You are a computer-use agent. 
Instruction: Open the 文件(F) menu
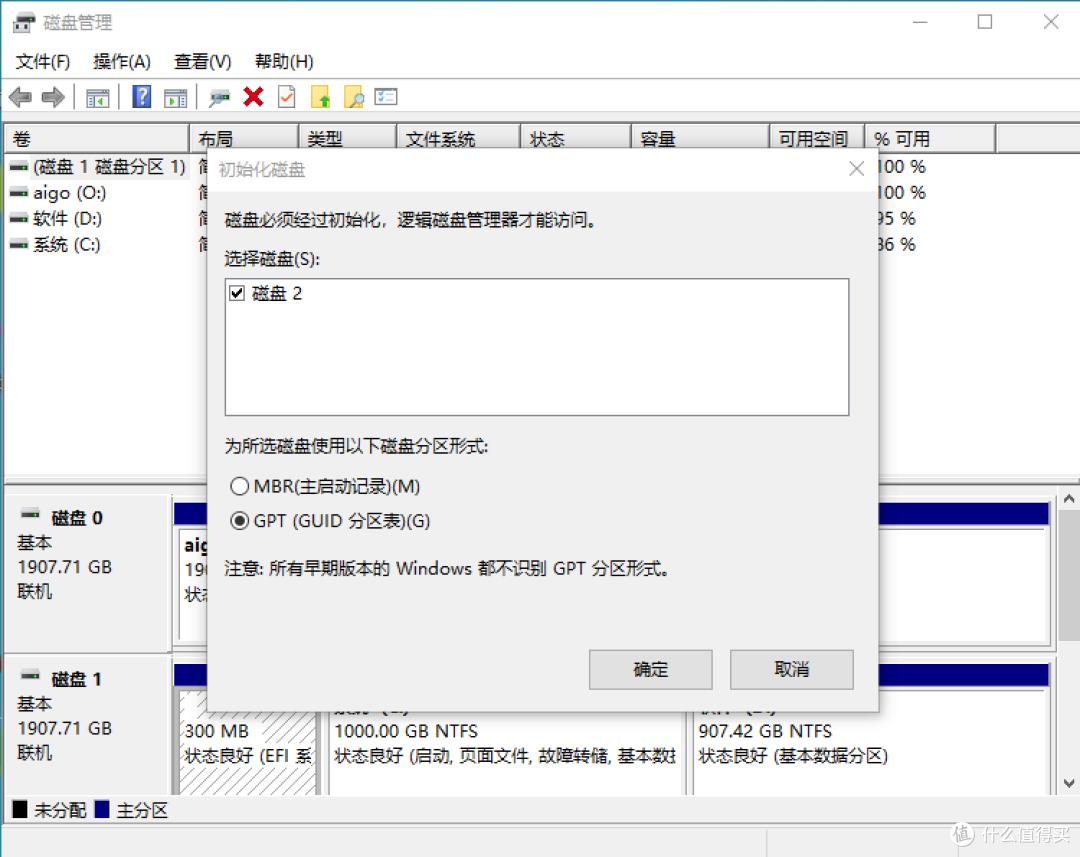[43, 62]
